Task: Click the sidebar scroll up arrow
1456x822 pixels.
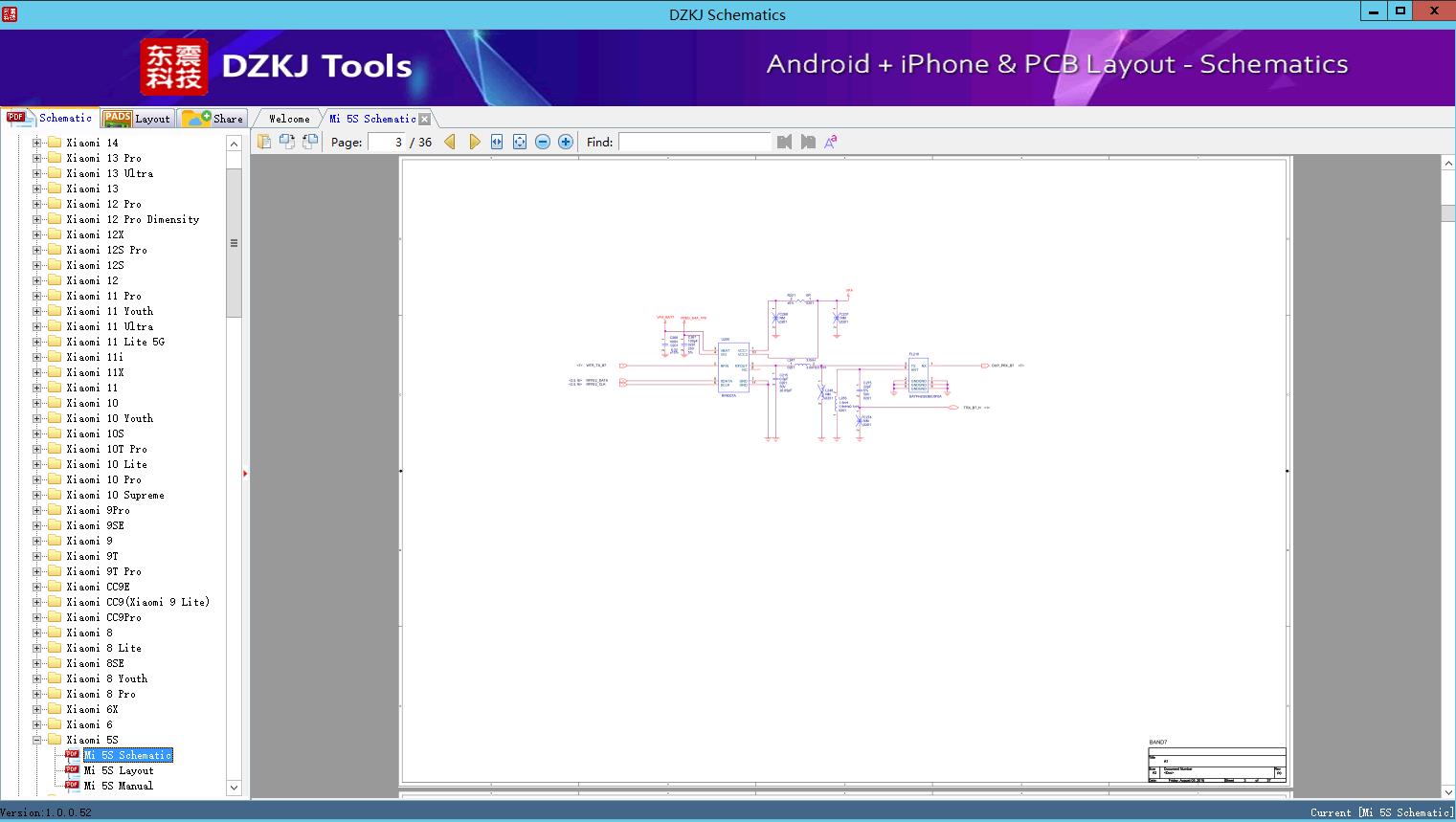Action: pyautogui.click(x=234, y=144)
